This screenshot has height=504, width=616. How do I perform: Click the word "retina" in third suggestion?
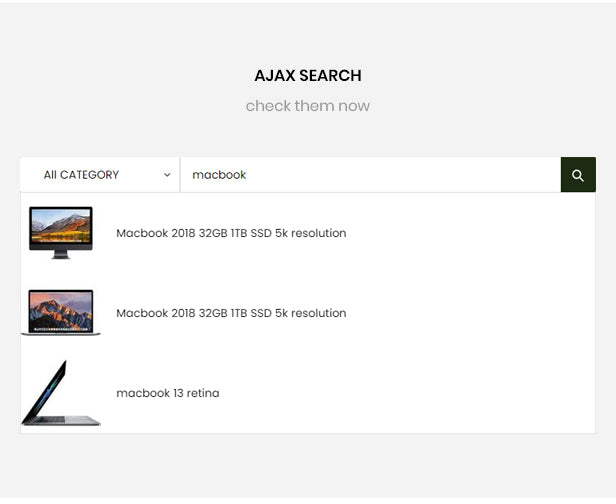203,393
